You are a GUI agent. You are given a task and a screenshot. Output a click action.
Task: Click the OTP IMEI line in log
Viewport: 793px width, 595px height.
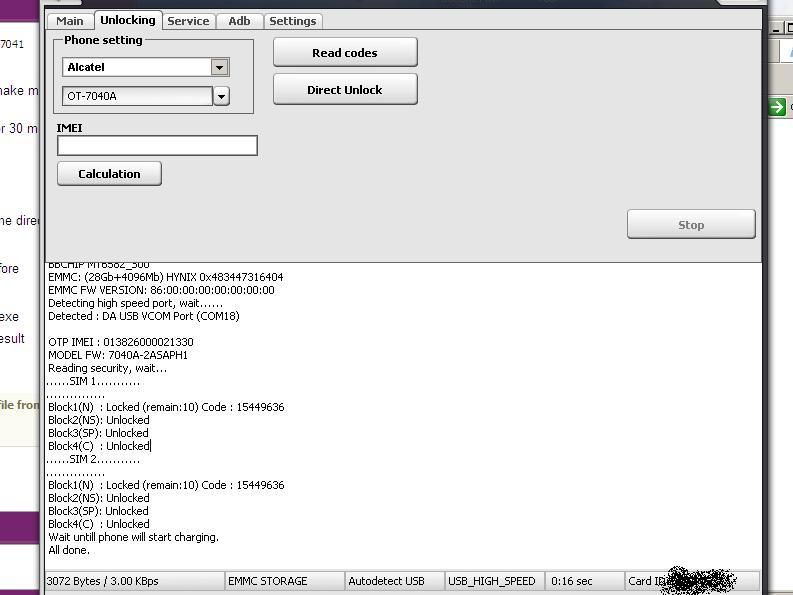pos(121,342)
